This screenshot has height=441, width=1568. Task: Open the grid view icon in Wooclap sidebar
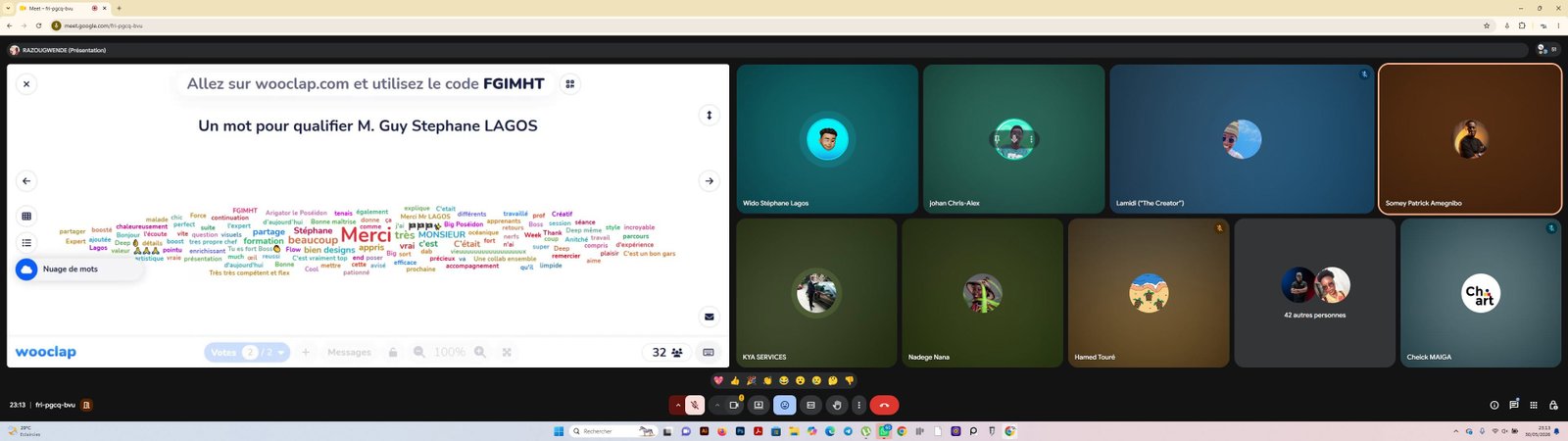(x=26, y=216)
